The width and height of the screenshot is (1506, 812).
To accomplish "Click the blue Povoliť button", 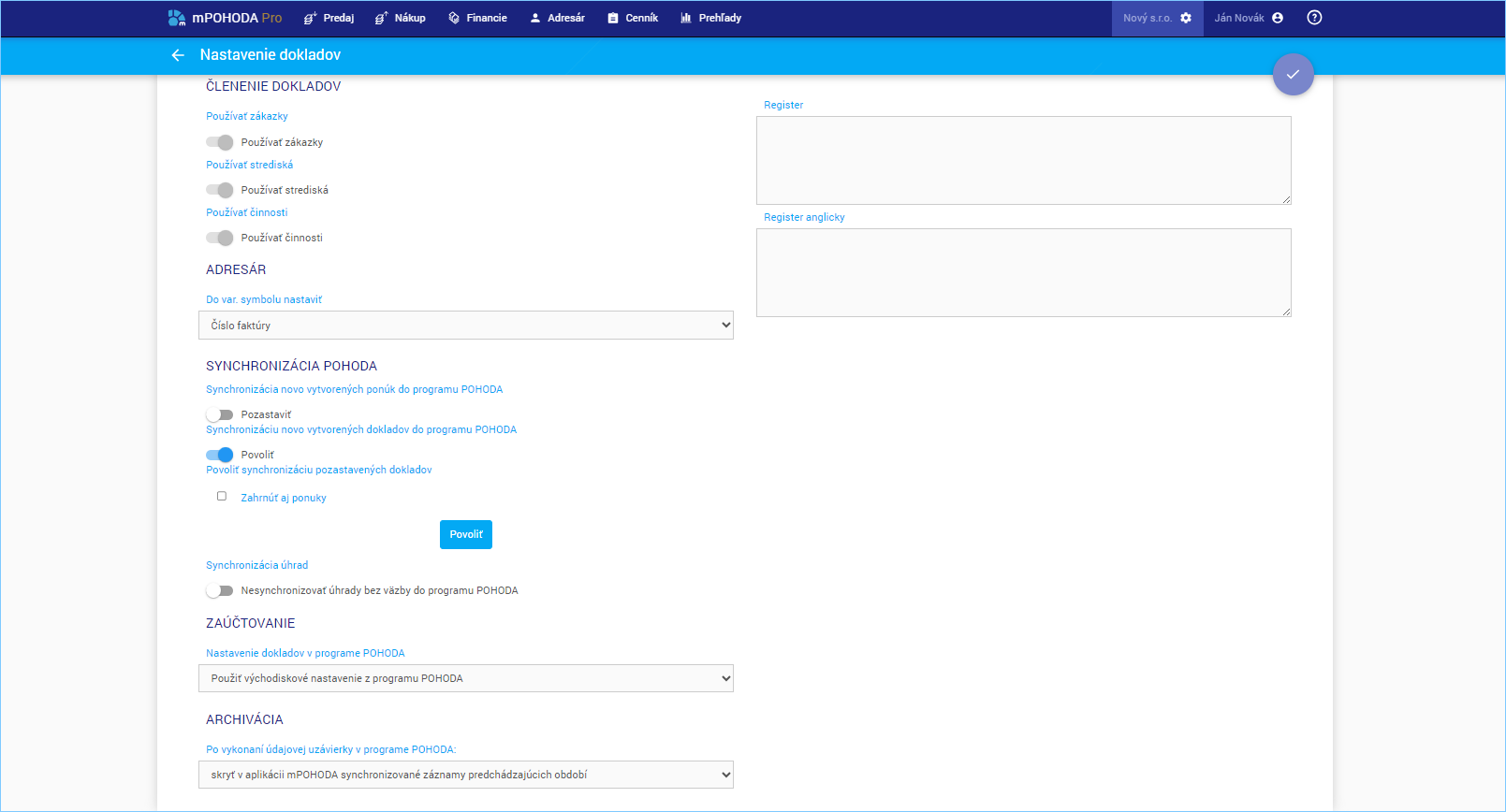I will point(466,534).
